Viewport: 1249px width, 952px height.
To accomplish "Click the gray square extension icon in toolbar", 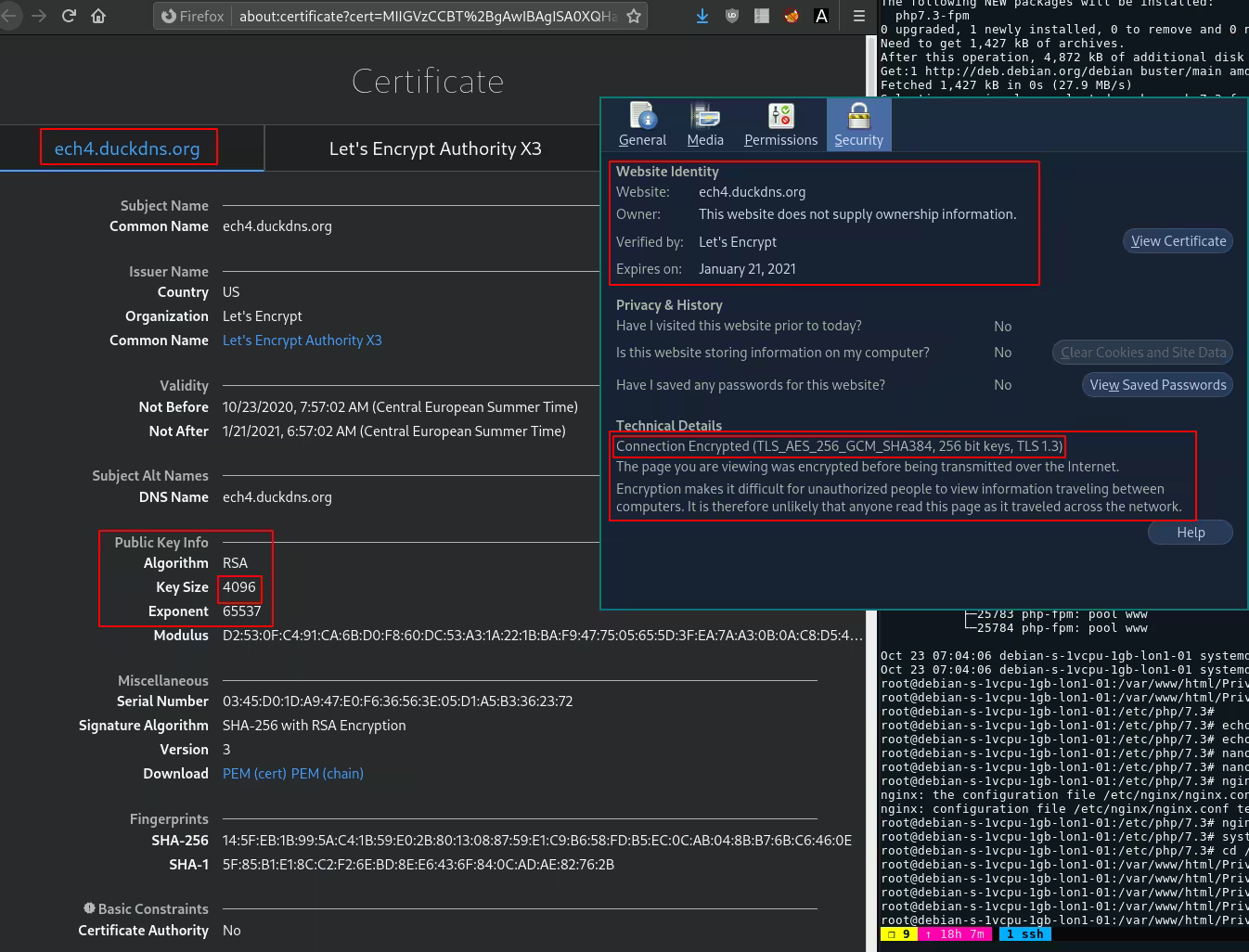I will pos(762,16).
